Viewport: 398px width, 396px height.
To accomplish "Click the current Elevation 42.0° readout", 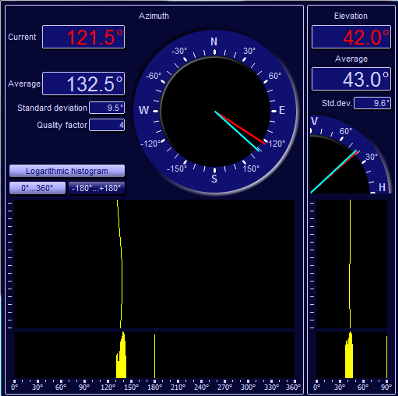I will pyautogui.click(x=351, y=37).
